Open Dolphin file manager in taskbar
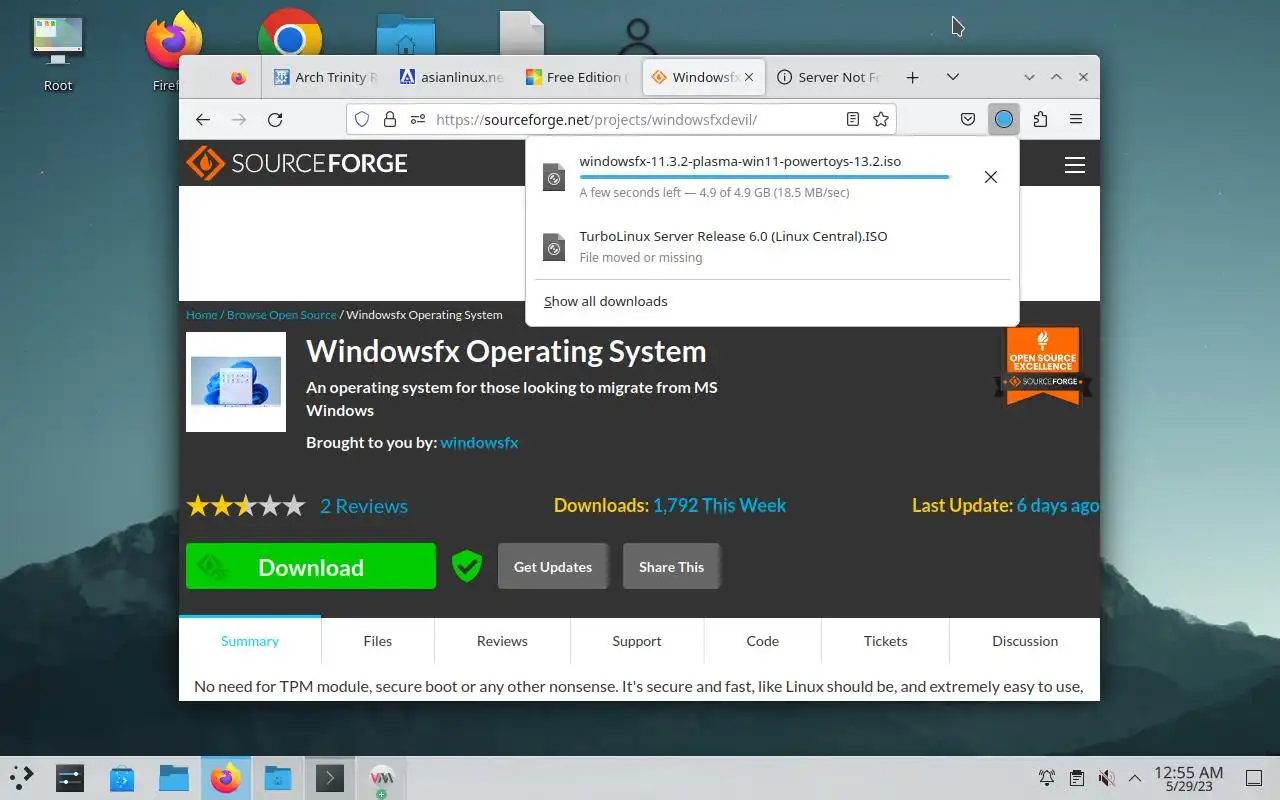Screen dimensions: 1280x800 pos(174,778)
